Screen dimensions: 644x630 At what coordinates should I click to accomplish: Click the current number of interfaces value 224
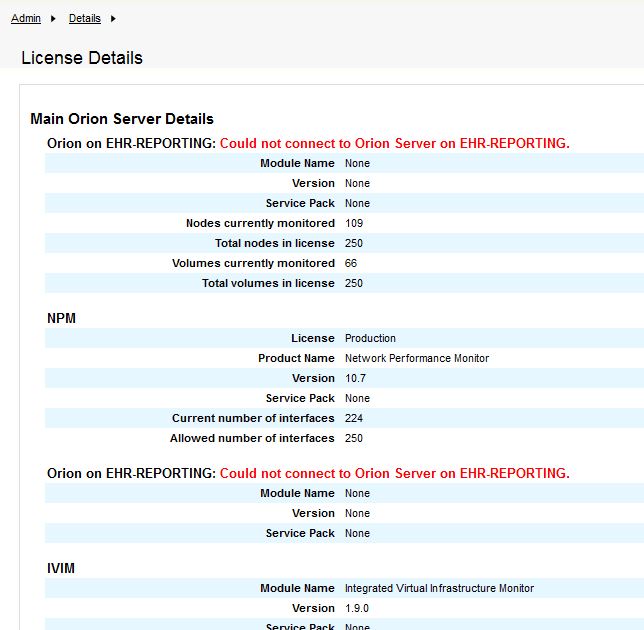[354, 418]
